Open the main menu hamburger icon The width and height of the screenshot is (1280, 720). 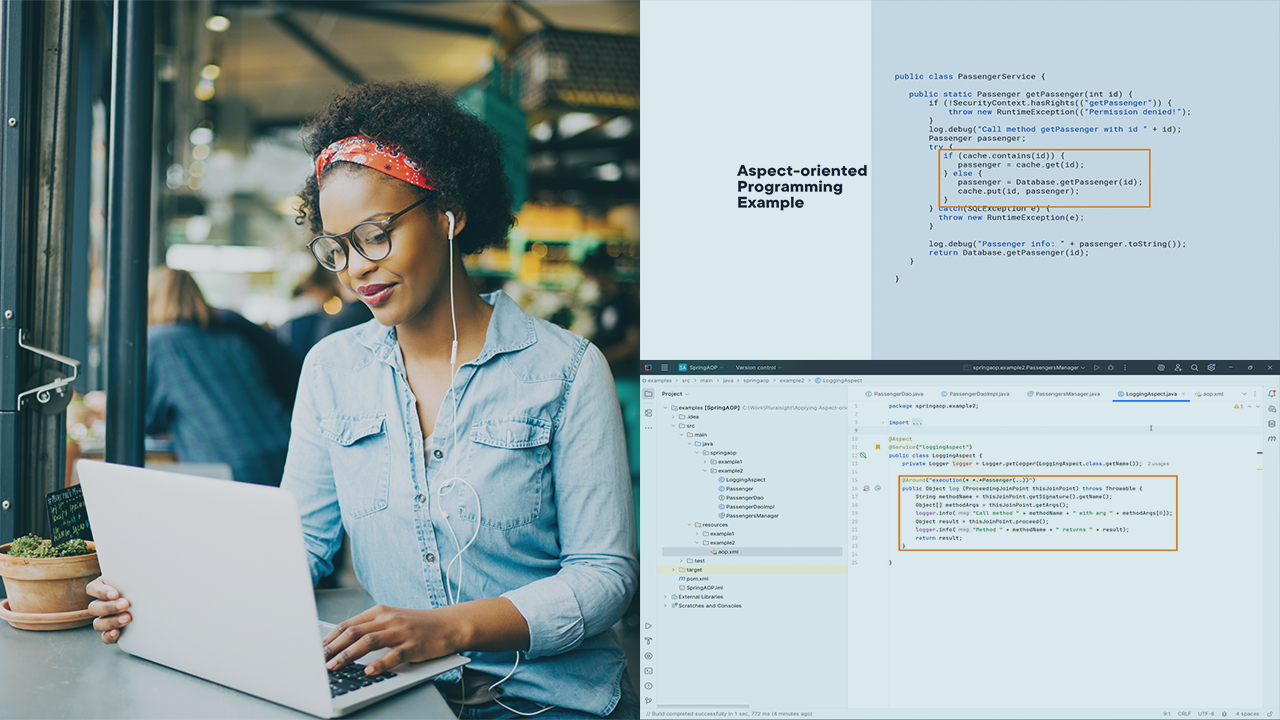pyautogui.click(x=664, y=367)
